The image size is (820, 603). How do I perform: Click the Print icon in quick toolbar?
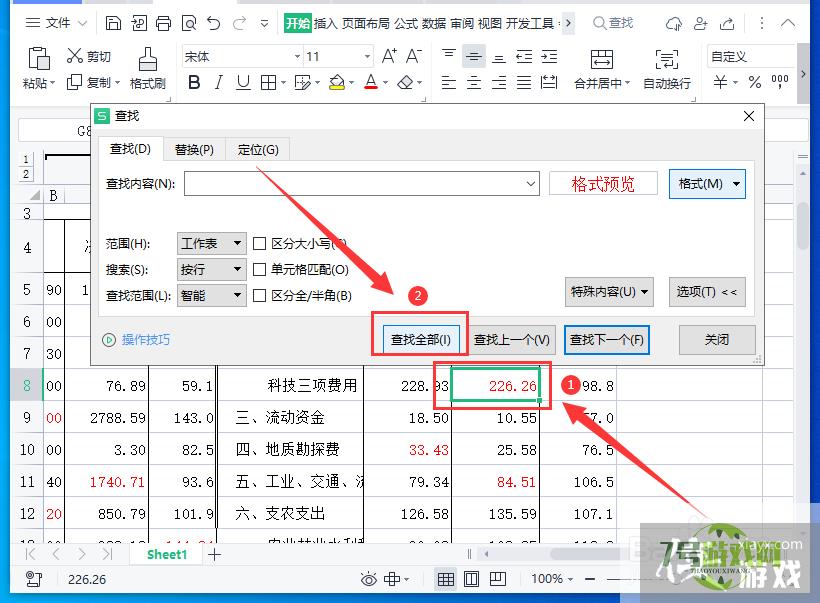click(x=163, y=23)
